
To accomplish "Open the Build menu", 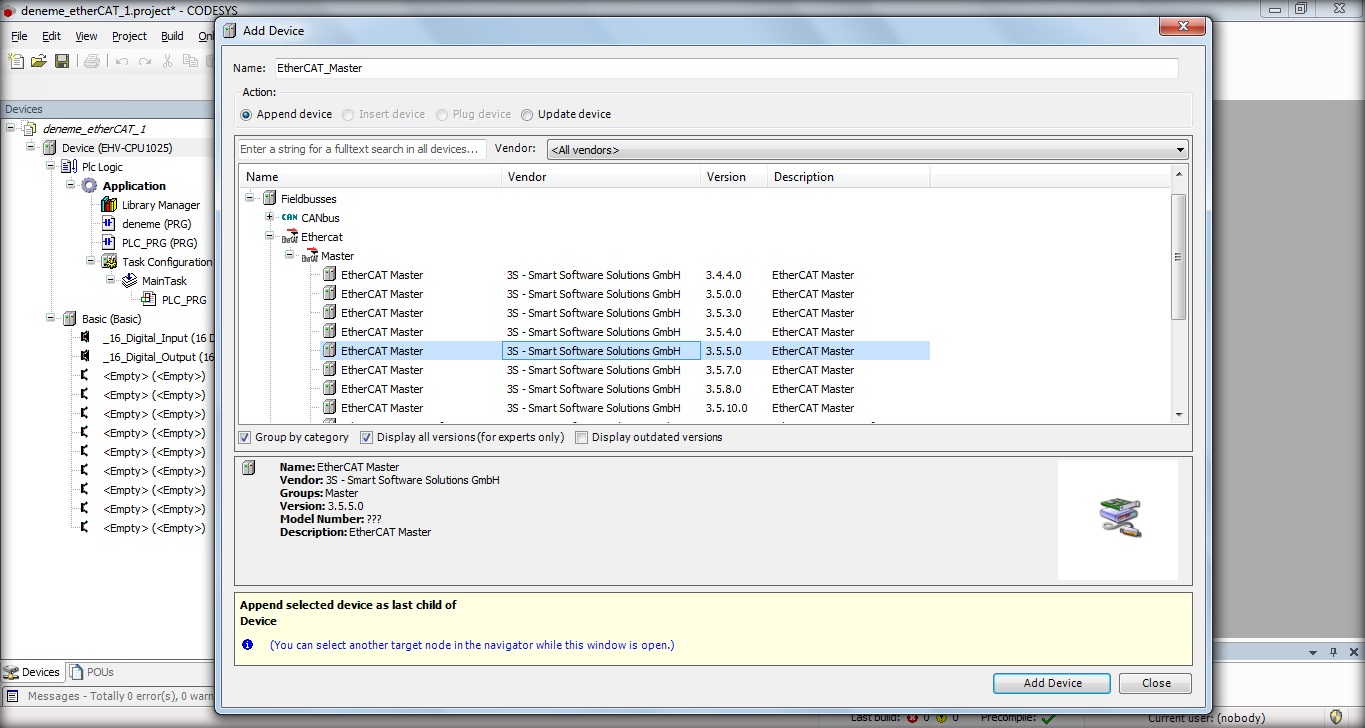I will pos(172,36).
